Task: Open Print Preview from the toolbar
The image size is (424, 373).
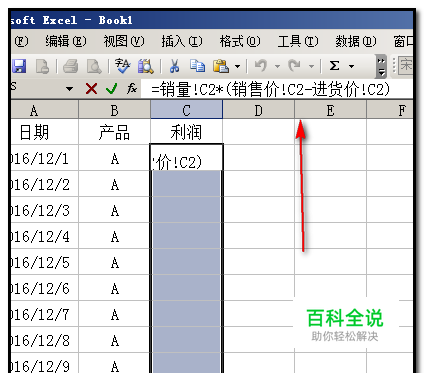Action: [94, 66]
